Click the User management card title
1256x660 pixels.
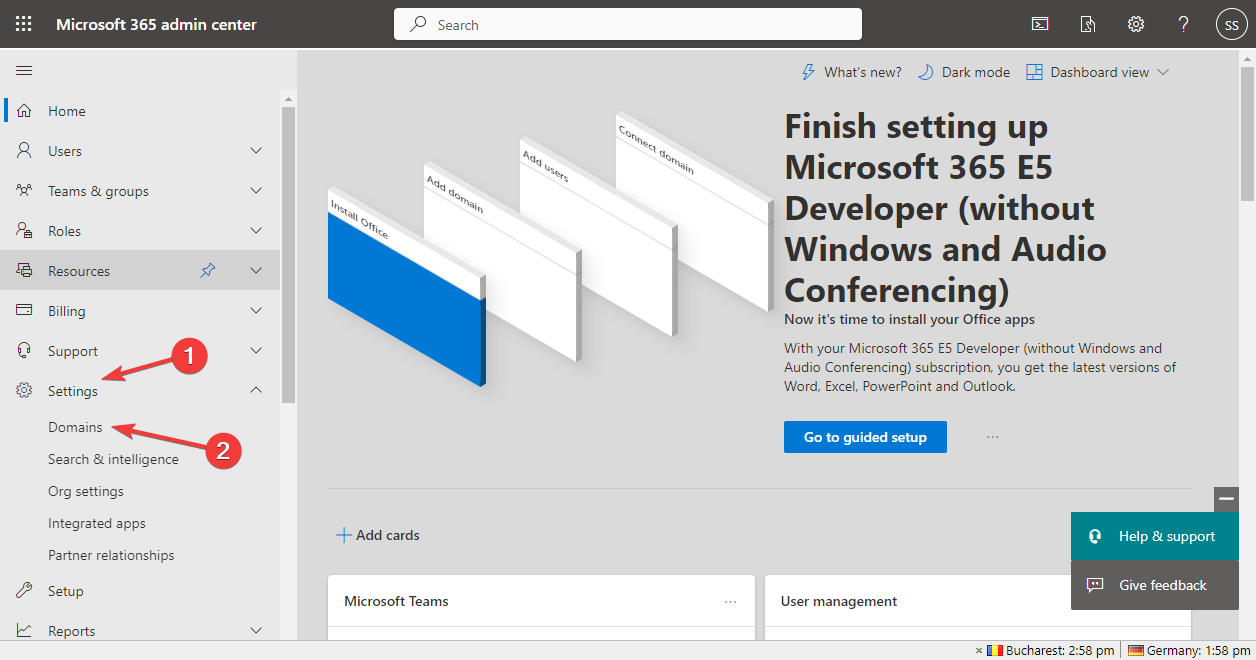point(839,601)
